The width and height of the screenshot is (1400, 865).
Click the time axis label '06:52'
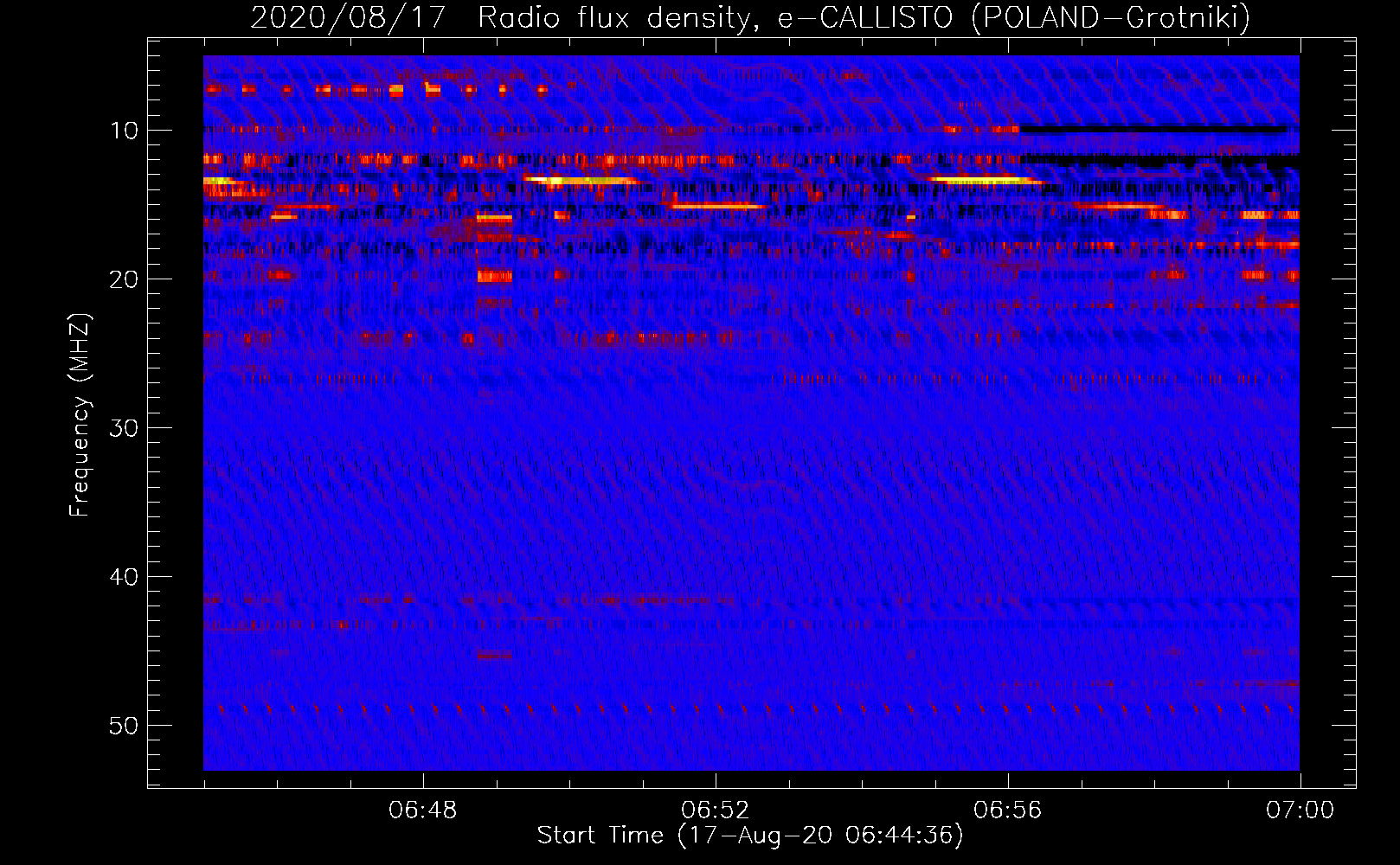coord(716,811)
